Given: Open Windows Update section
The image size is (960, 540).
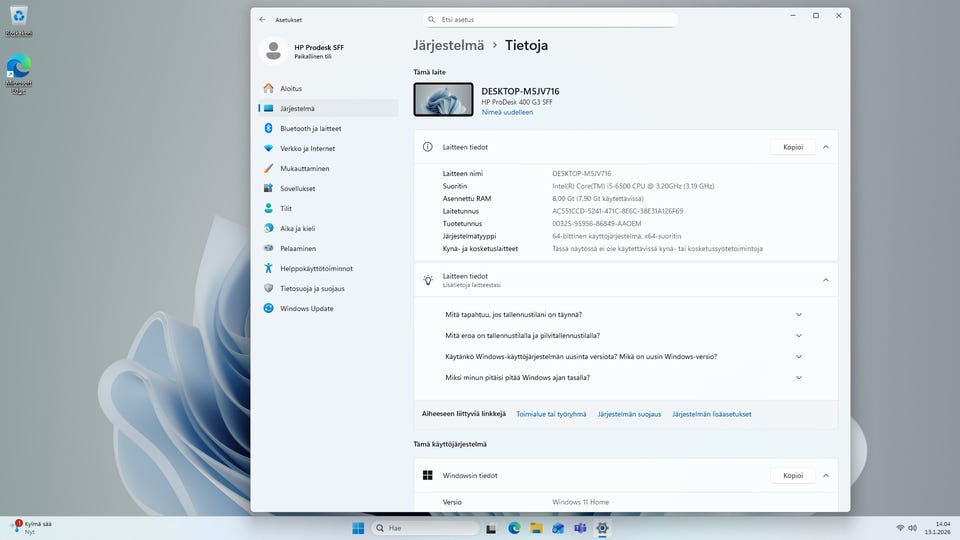Looking at the screenshot, I should coord(306,308).
